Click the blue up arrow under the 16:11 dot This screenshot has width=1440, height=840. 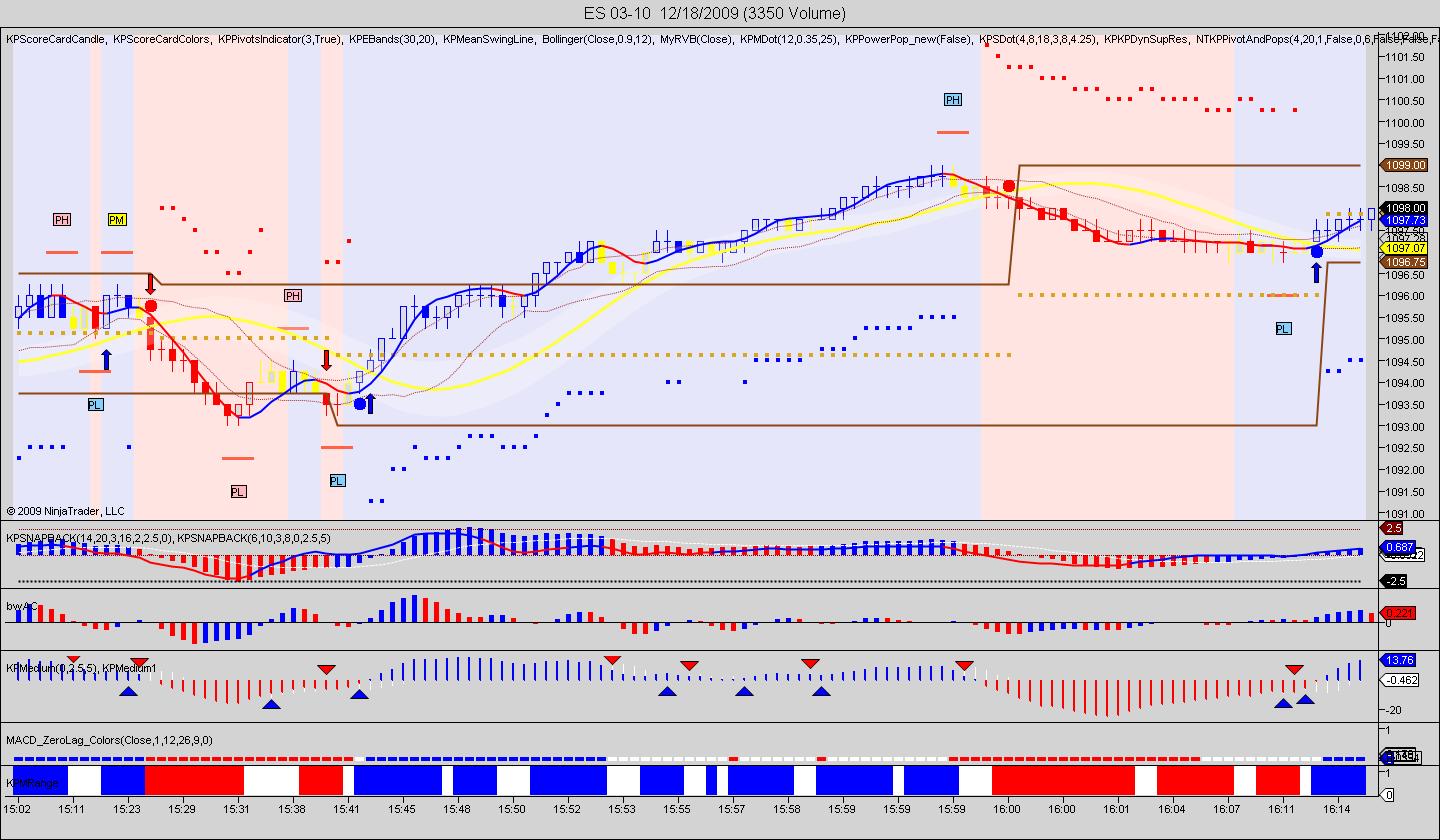pos(1317,272)
